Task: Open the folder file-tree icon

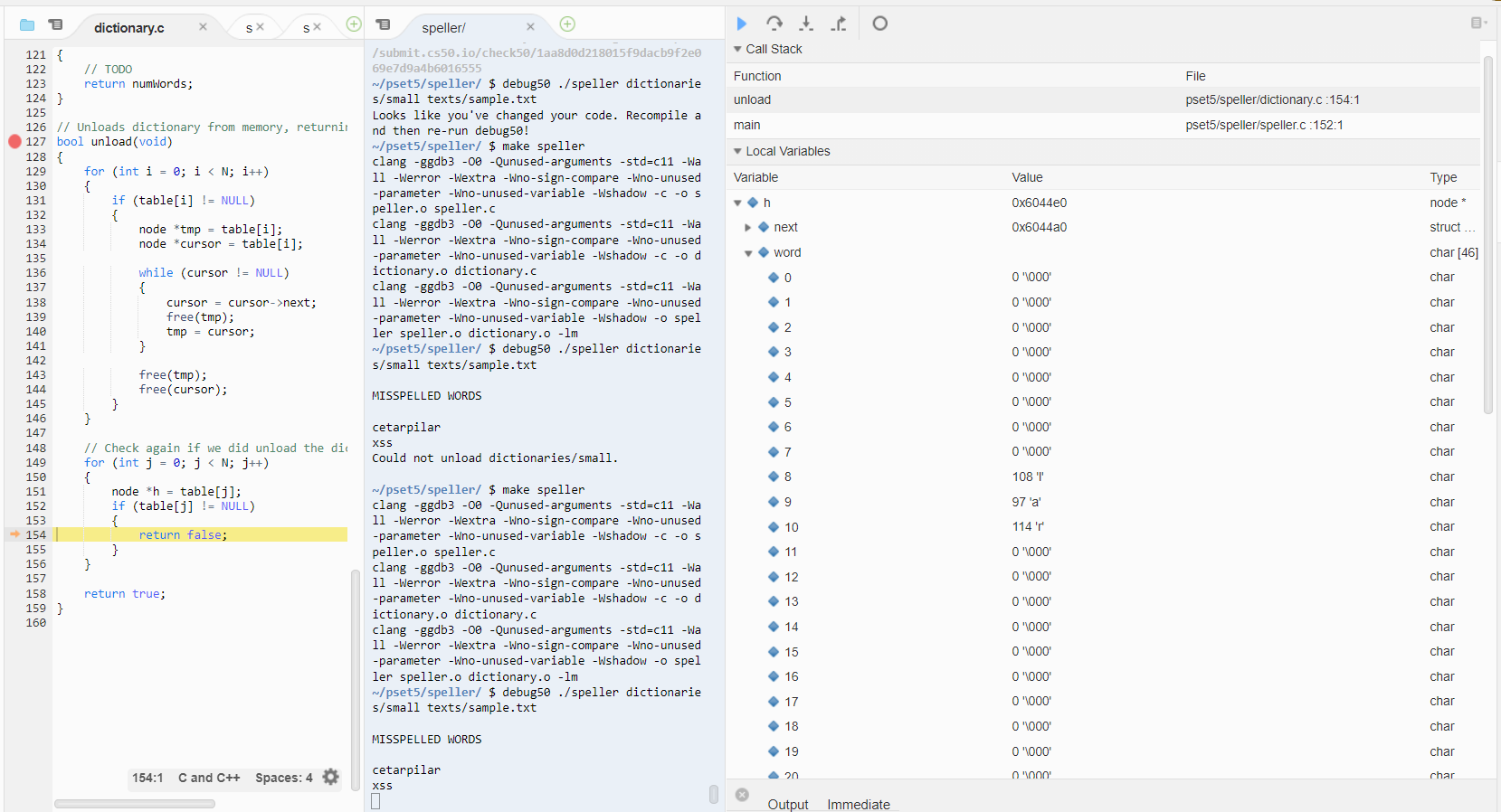Action: point(27,24)
